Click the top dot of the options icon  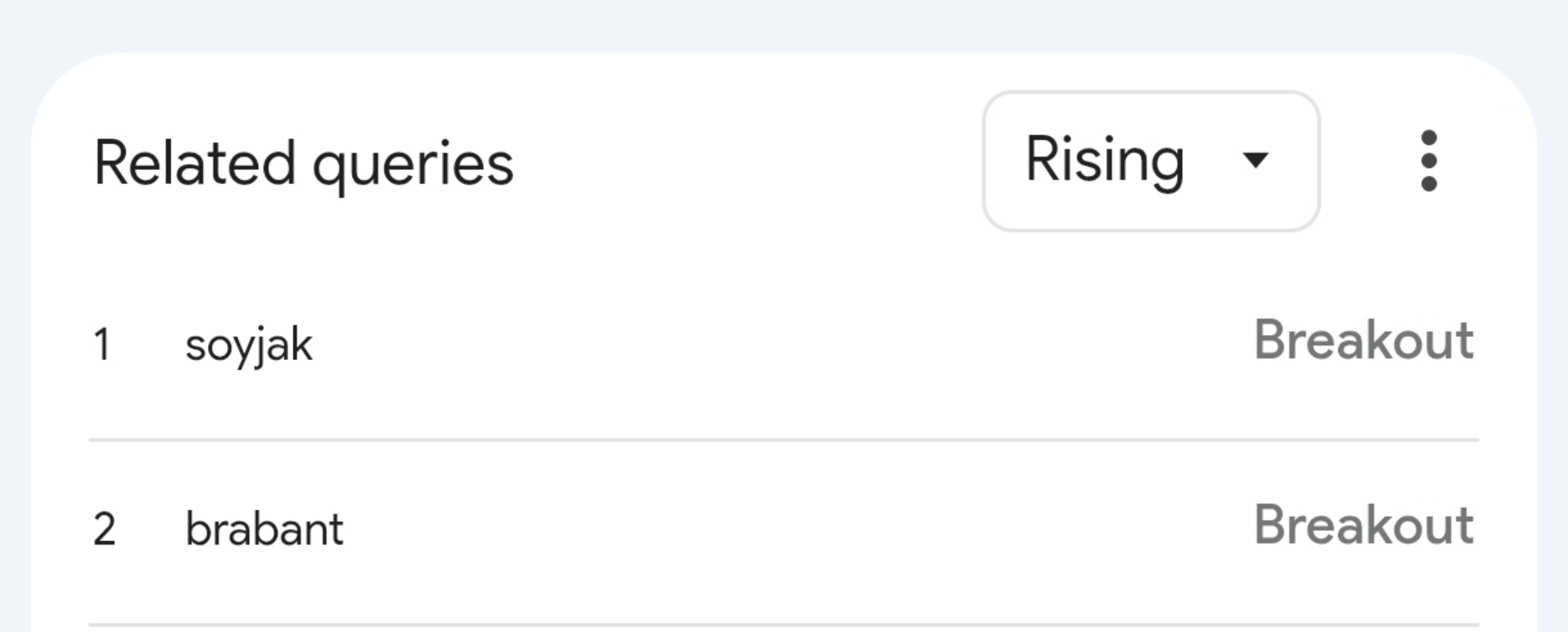(x=1429, y=139)
